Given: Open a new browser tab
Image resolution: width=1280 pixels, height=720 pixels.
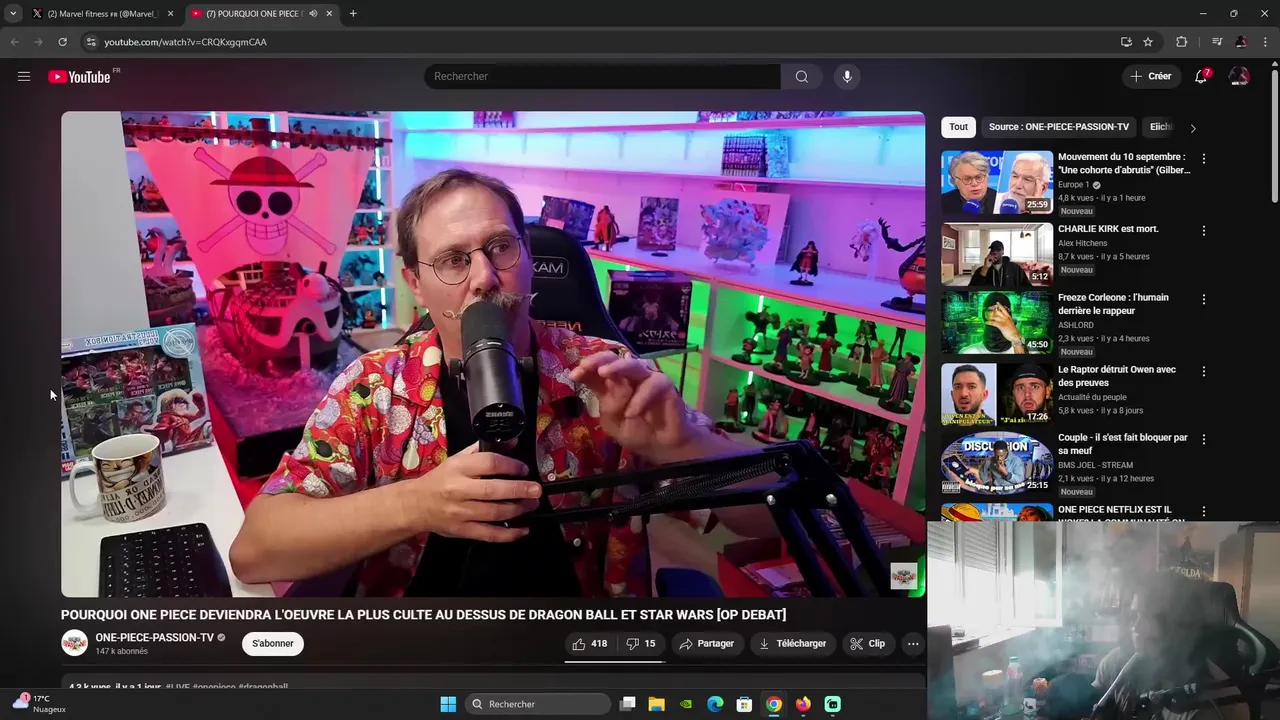Looking at the screenshot, I should (353, 14).
